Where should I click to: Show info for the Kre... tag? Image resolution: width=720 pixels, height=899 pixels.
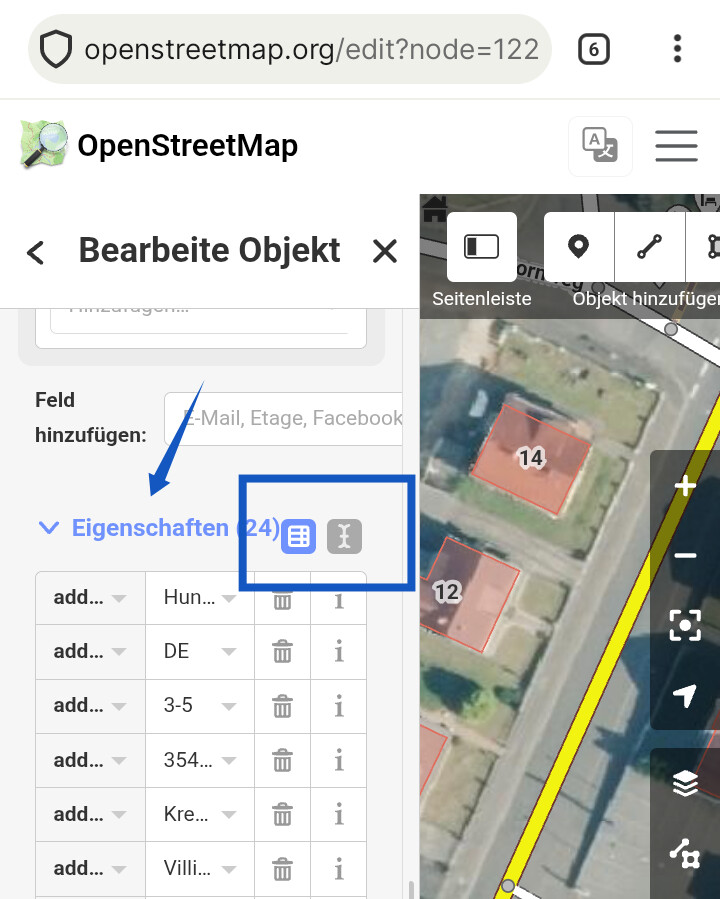click(339, 815)
